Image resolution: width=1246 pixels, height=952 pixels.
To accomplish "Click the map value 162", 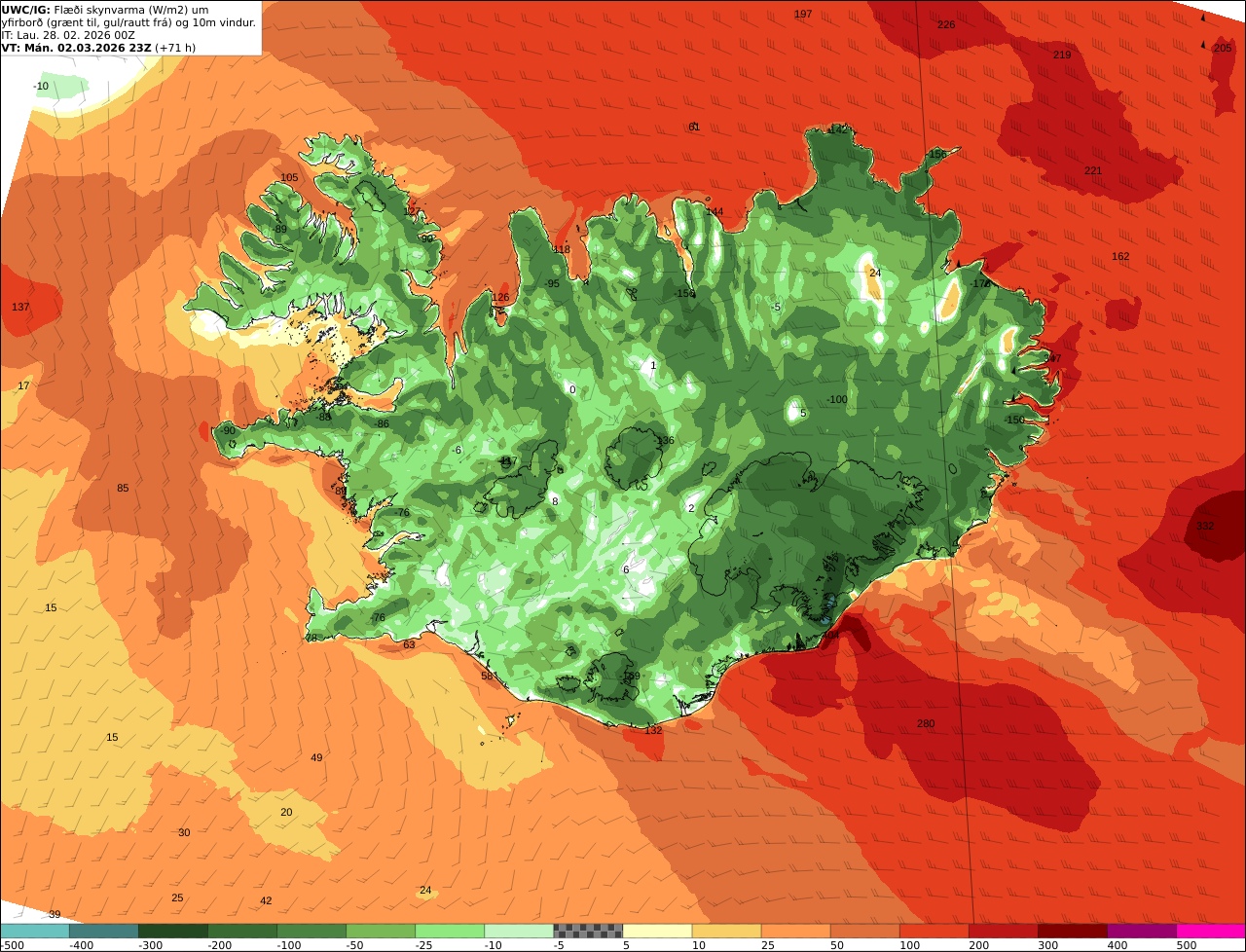I will (x=1120, y=256).
